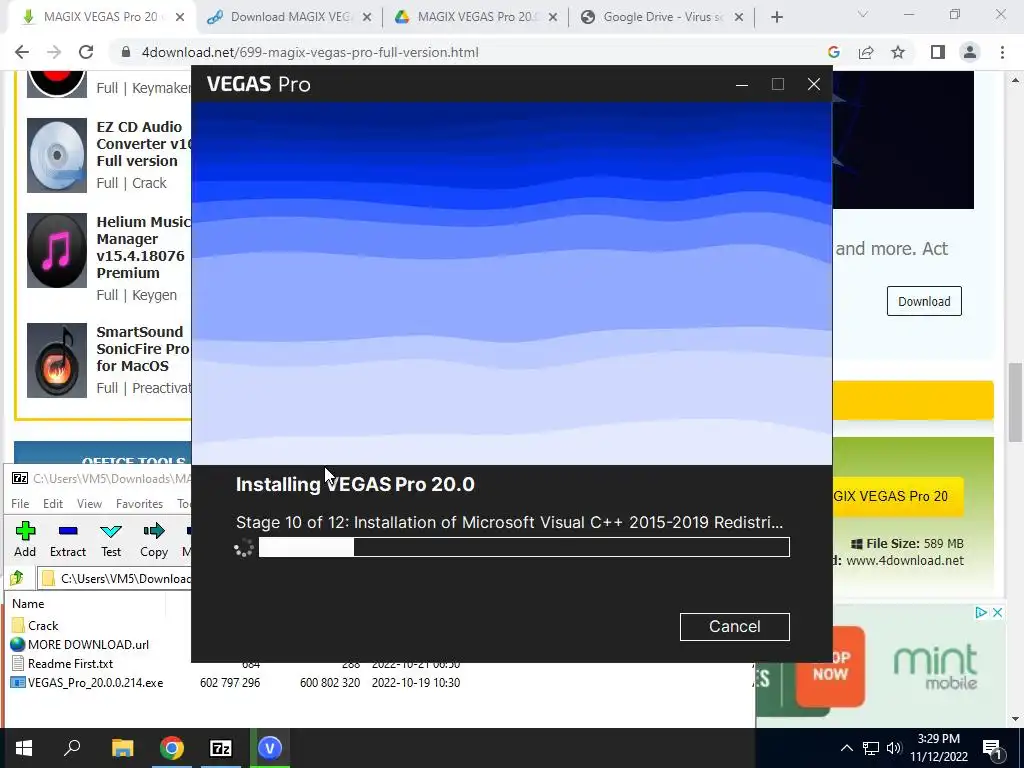Switch to 7-Zip in the taskbar
Image resolution: width=1024 pixels, height=768 pixels.
pyautogui.click(x=221, y=748)
